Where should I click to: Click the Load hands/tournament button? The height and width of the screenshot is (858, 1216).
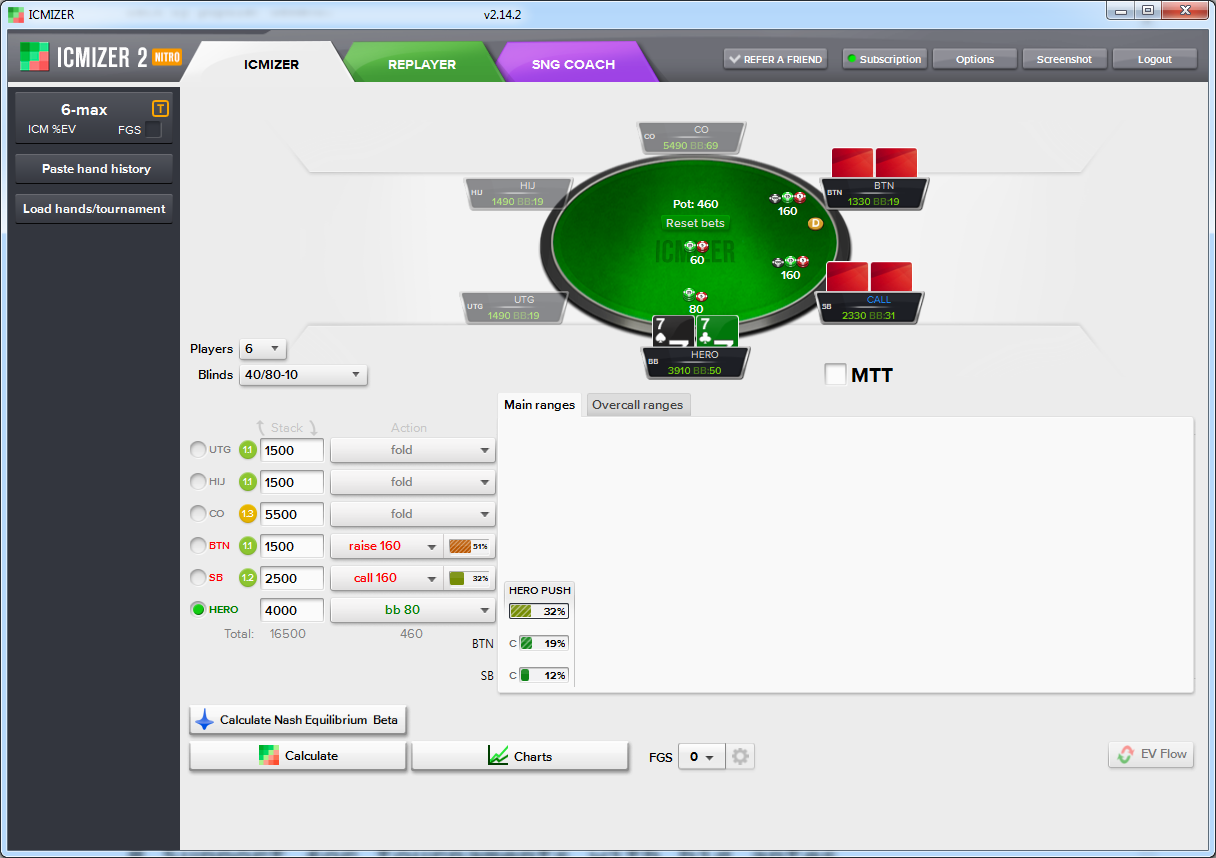click(94, 209)
